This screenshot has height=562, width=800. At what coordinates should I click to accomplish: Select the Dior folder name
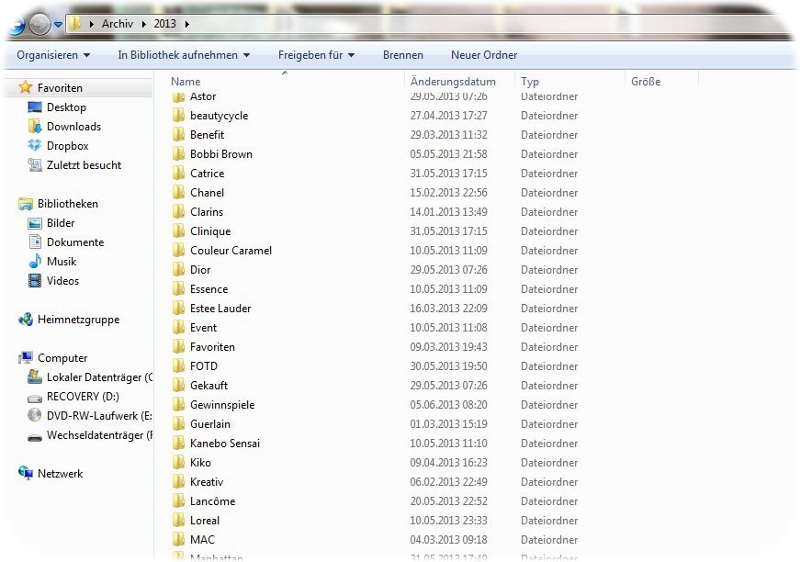200,270
